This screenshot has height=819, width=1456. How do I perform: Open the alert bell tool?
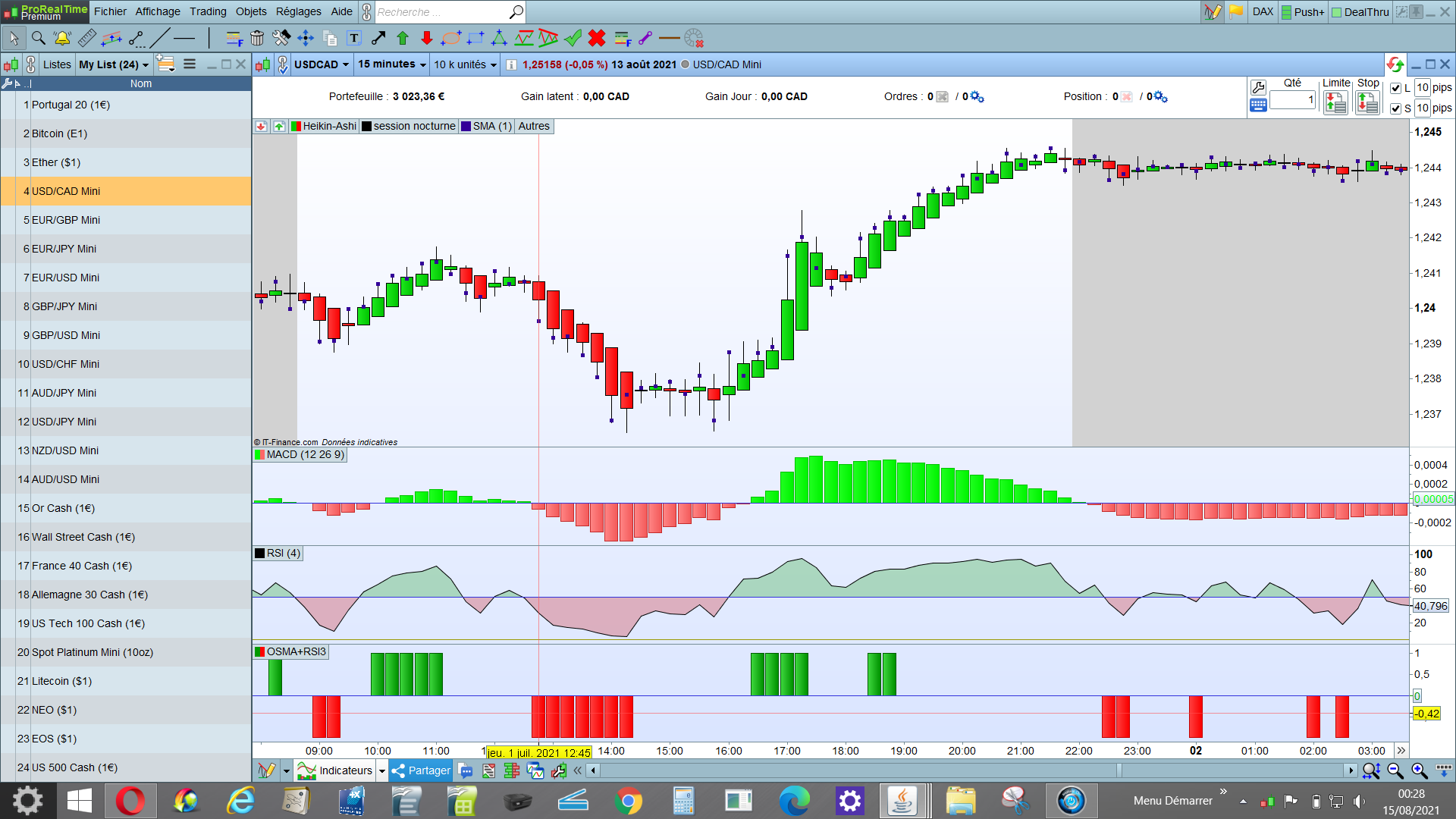coord(62,38)
